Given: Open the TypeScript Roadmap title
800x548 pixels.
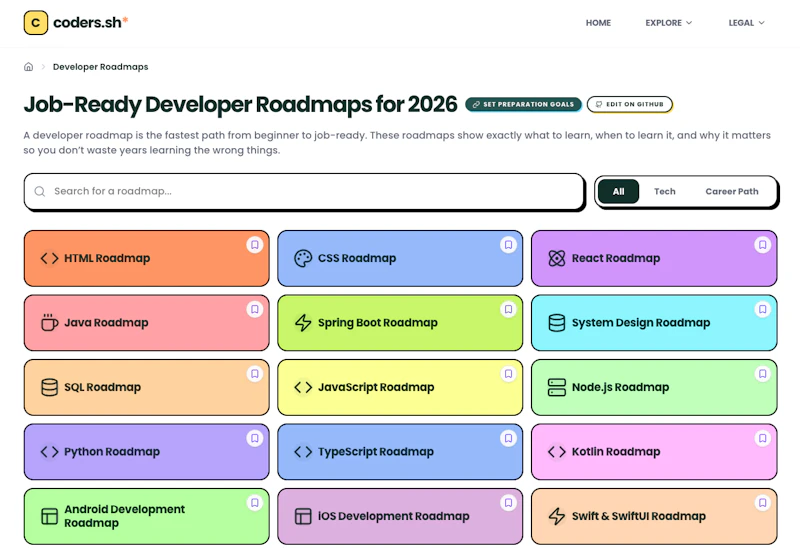Looking at the screenshot, I should coord(376,452).
